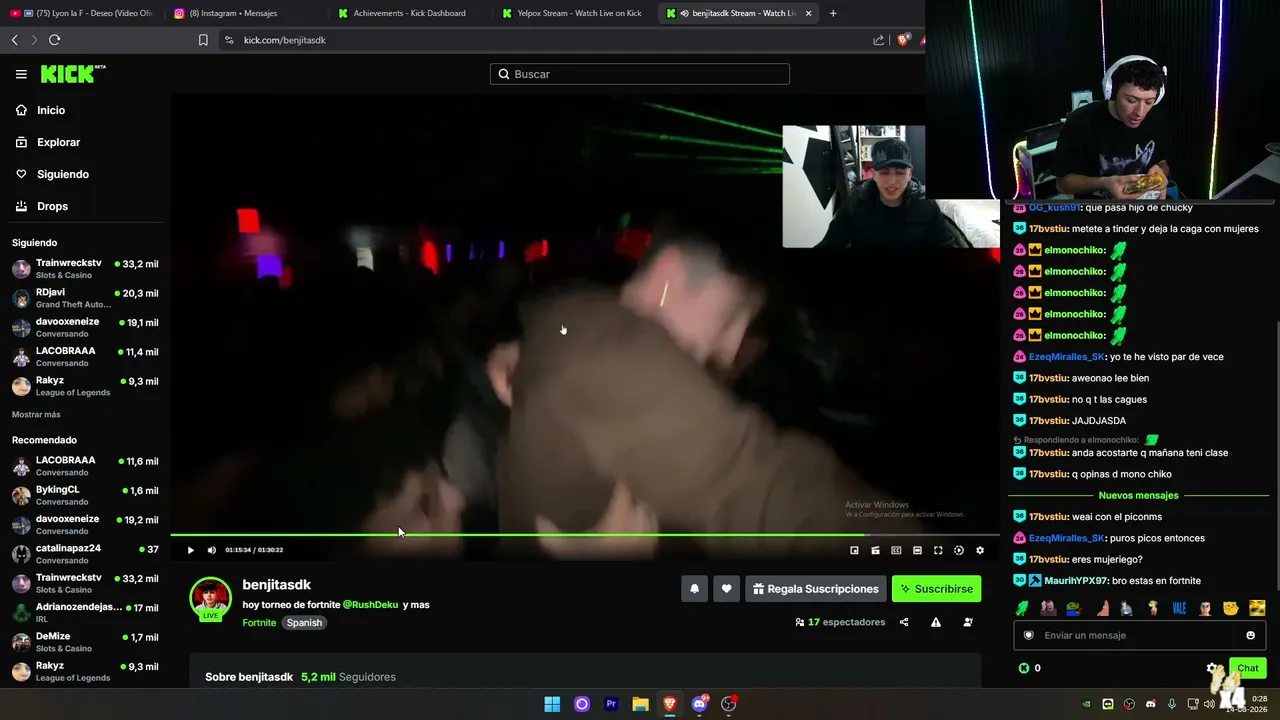Report the stream with warning icon
Viewport: 1280px width, 720px height.
click(936, 622)
